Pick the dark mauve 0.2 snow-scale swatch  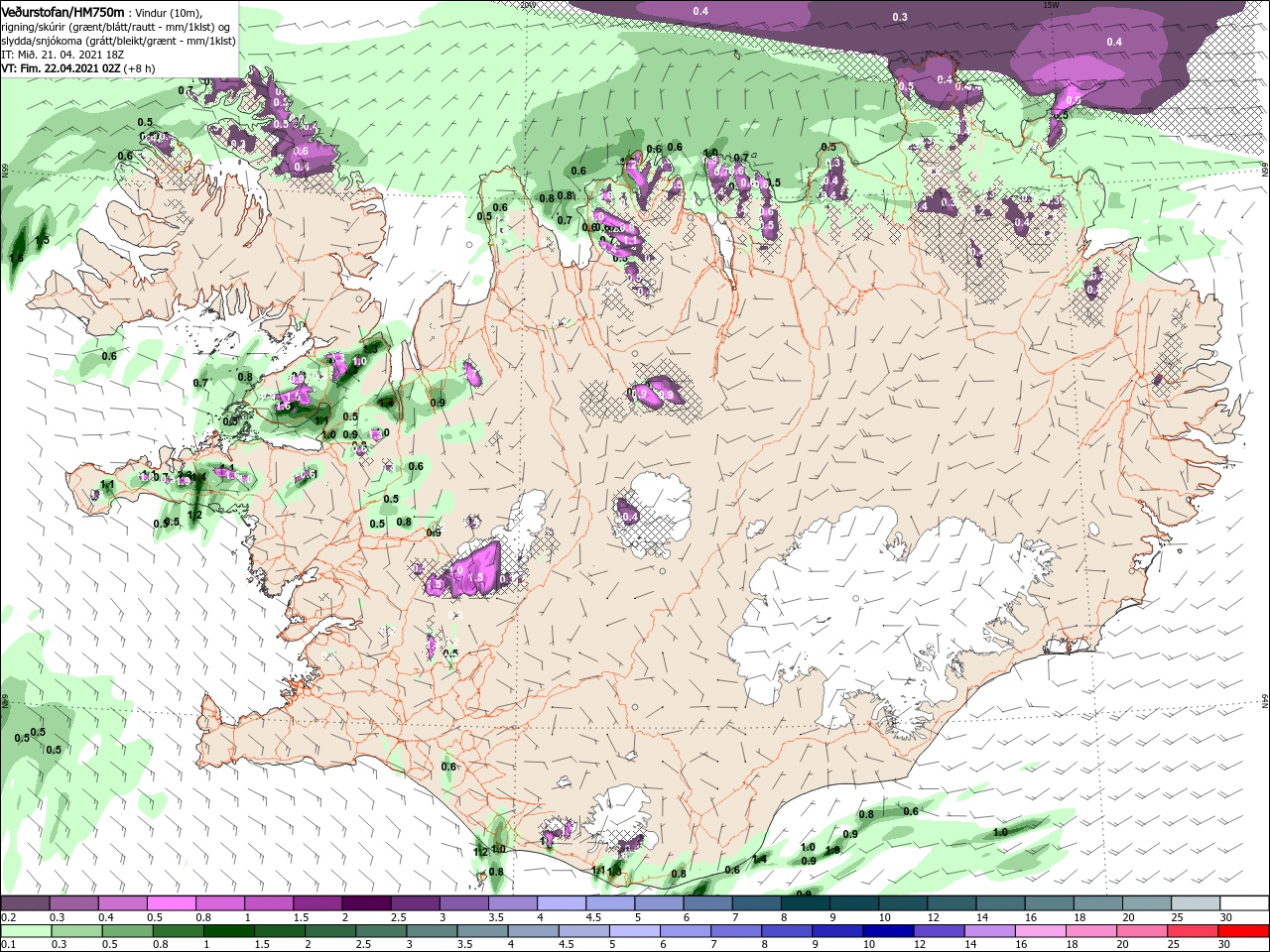25,903
